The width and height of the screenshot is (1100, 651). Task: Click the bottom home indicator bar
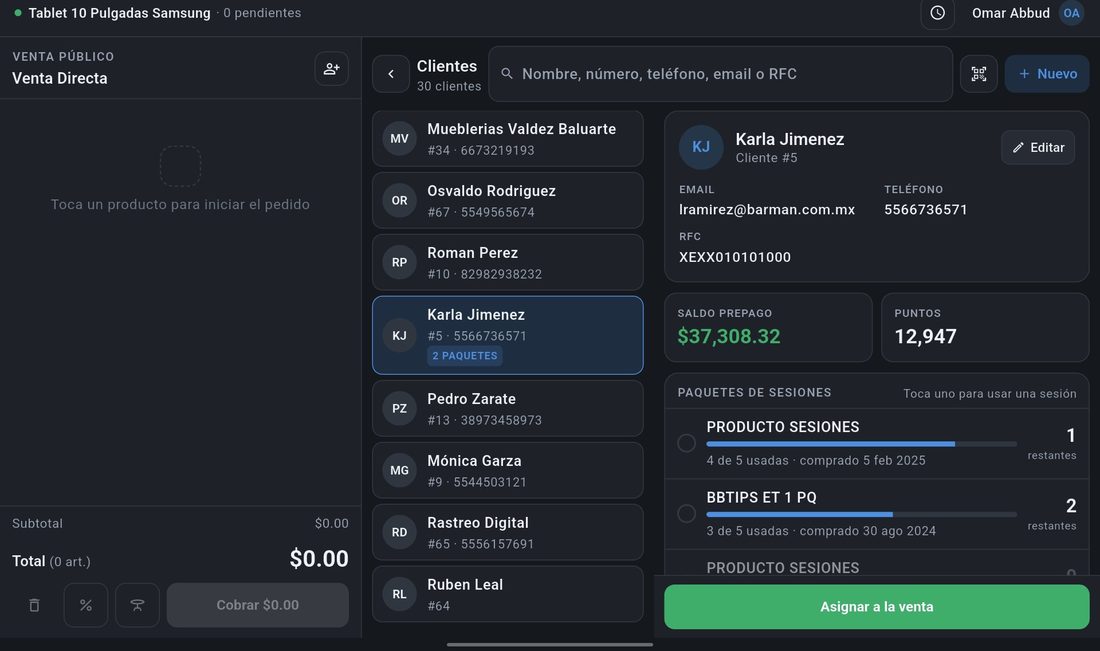point(549,644)
